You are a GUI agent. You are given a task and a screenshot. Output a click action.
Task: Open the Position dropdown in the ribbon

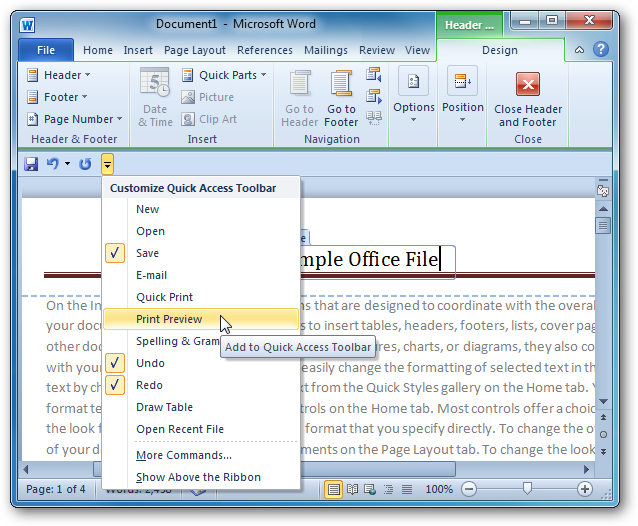point(463,94)
